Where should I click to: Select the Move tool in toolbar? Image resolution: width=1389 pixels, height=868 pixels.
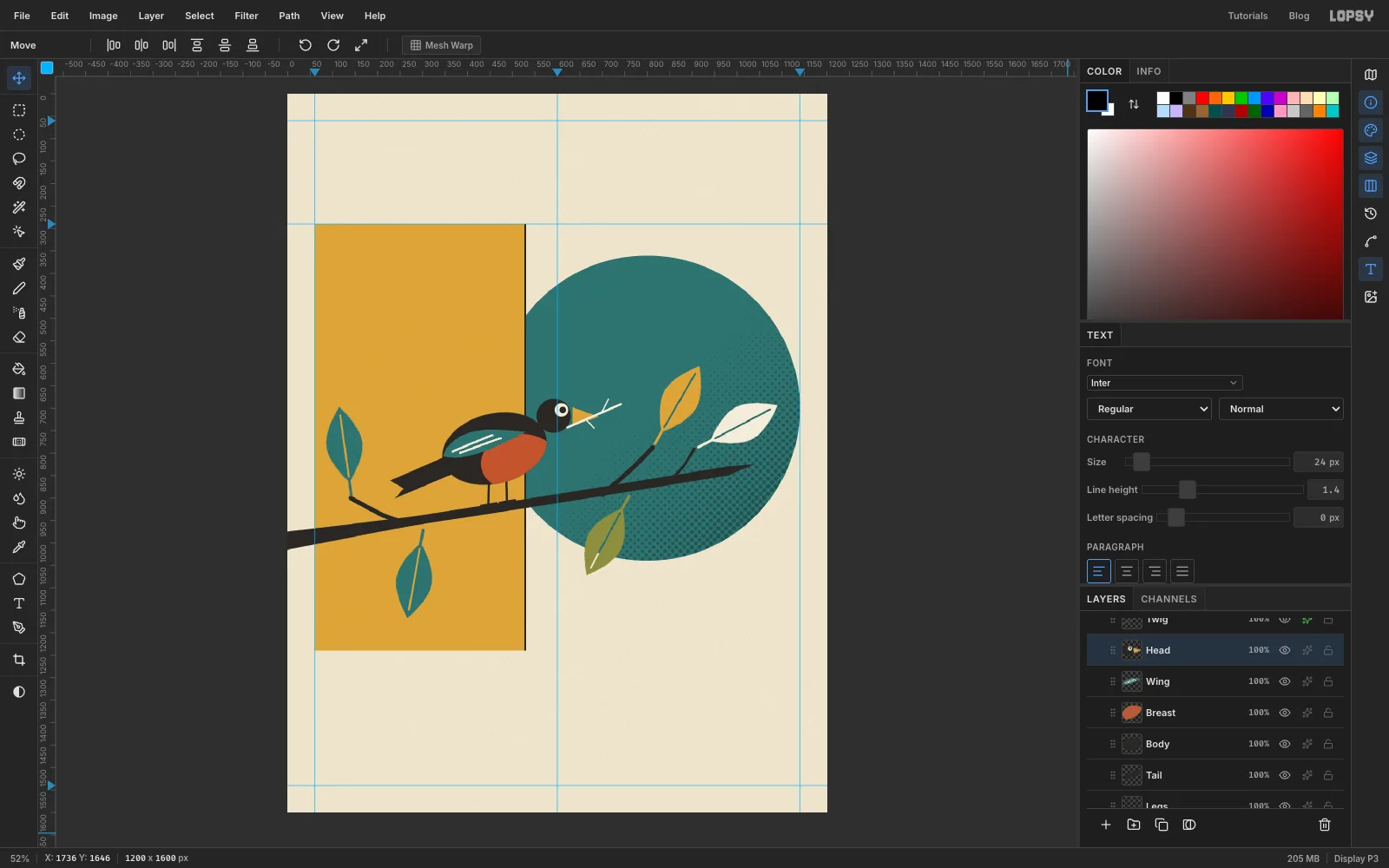(19, 78)
